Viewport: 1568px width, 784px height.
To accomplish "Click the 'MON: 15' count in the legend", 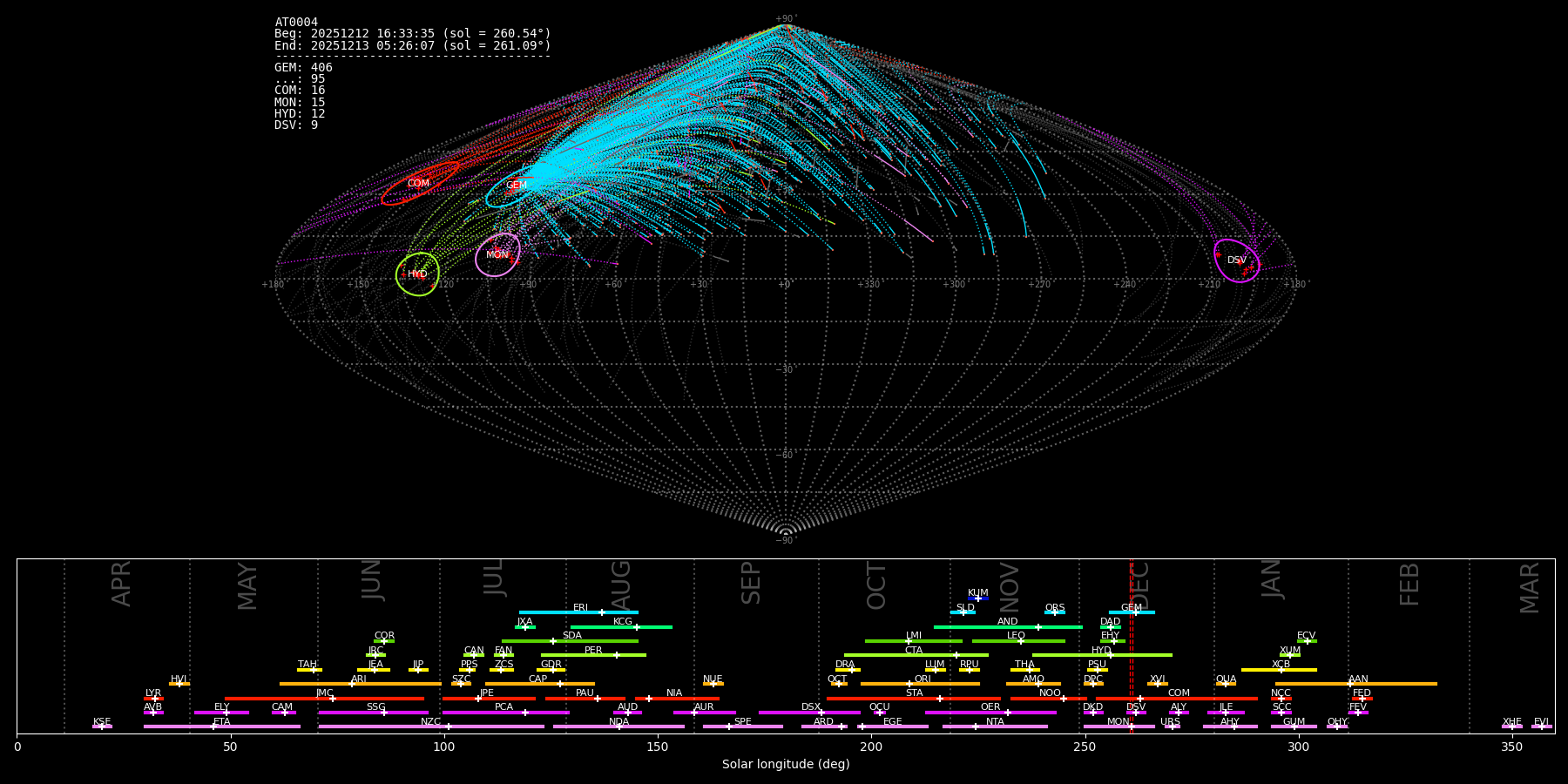I will [300, 103].
